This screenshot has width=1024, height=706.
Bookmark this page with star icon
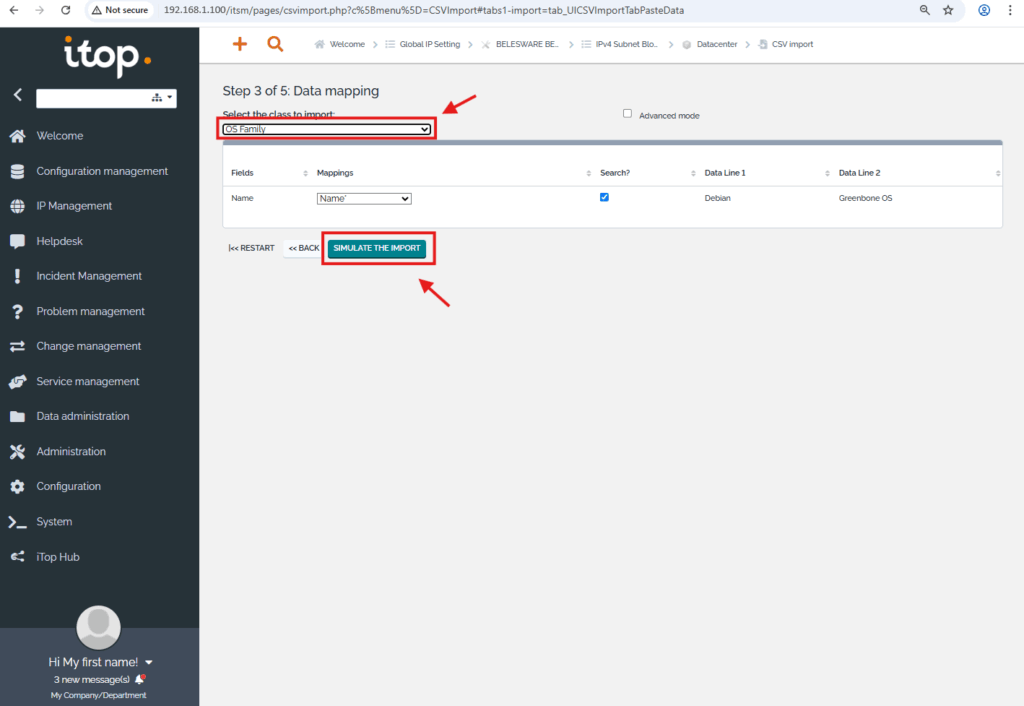pyautogui.click(x=948, y=10)
